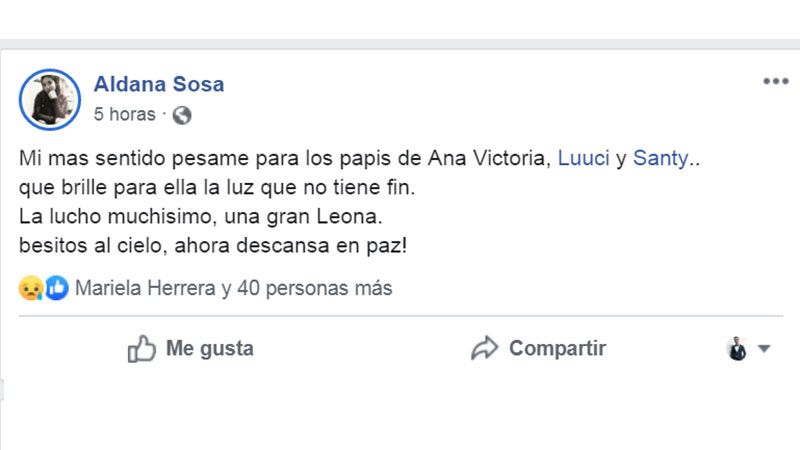Click the "5 horas" timestamp
This screenshot has height=450, width=800.
(x=125, y=115)
